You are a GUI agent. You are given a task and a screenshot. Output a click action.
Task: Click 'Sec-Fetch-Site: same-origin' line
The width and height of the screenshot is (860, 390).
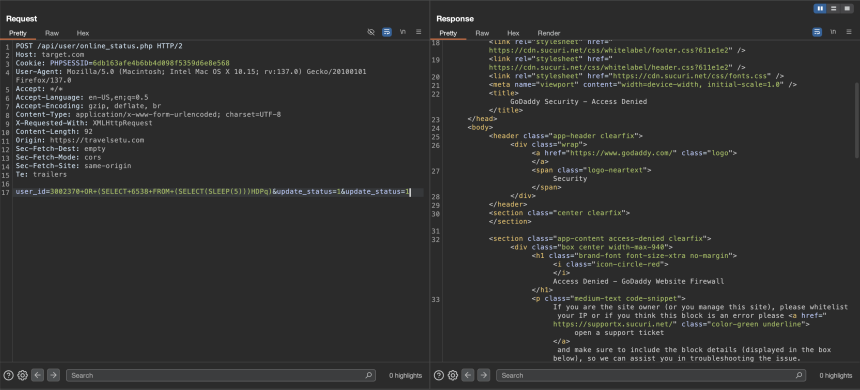(x=73, y=166)
